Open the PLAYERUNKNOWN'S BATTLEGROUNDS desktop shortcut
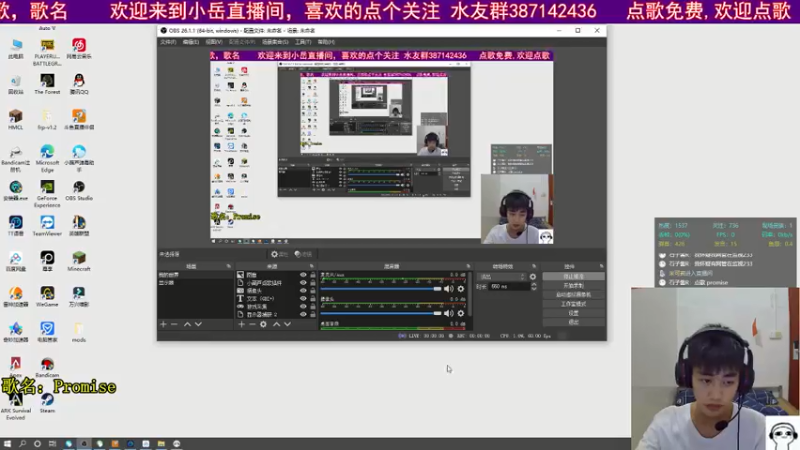 click(x=47, y=53)
